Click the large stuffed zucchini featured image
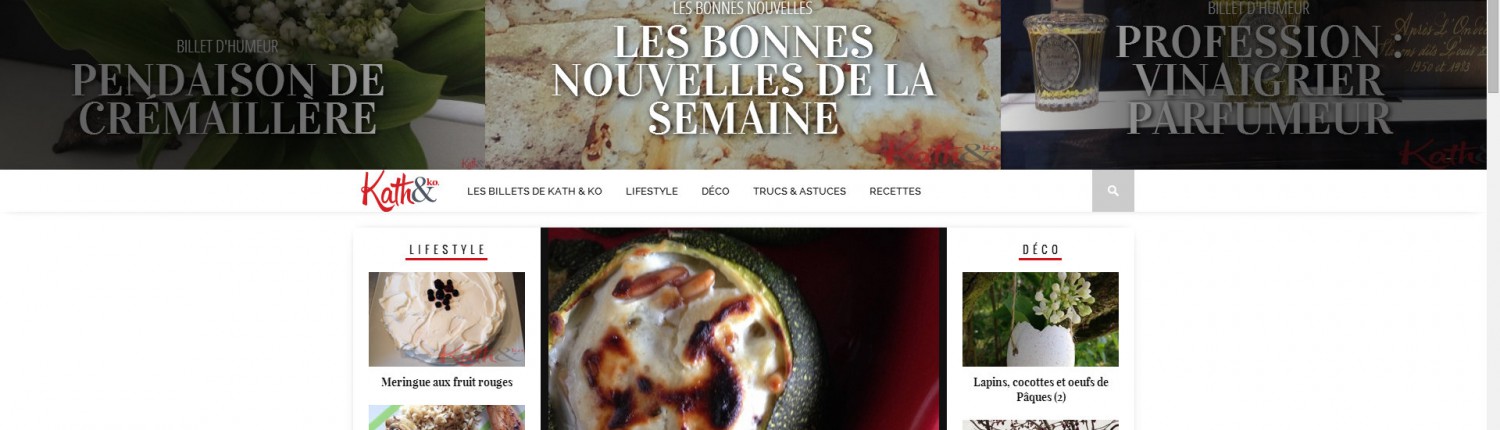 (x=743, y=329)
